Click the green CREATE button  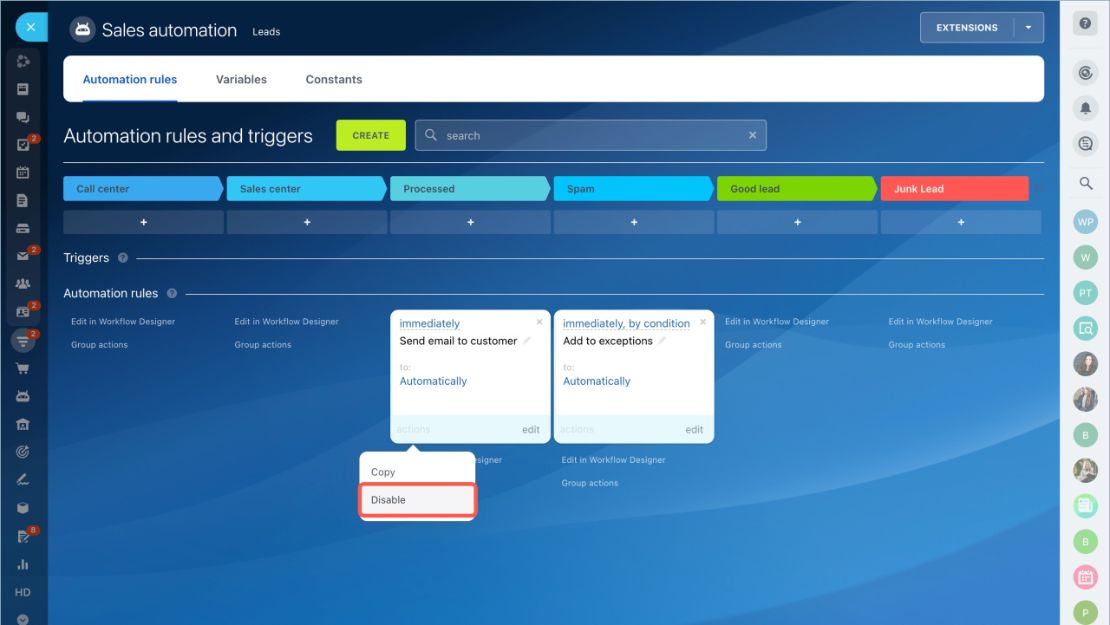[371, 135]
